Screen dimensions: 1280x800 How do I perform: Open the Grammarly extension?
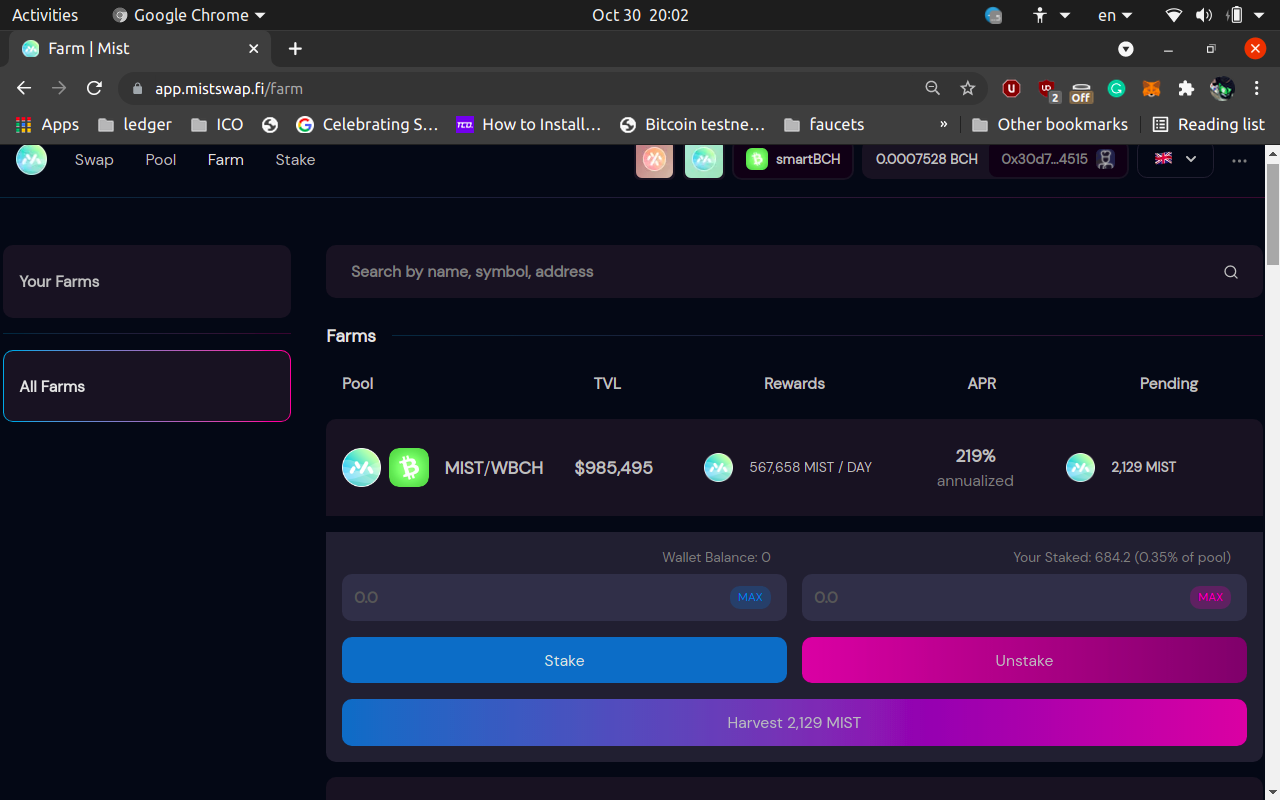click(1117, 88)
